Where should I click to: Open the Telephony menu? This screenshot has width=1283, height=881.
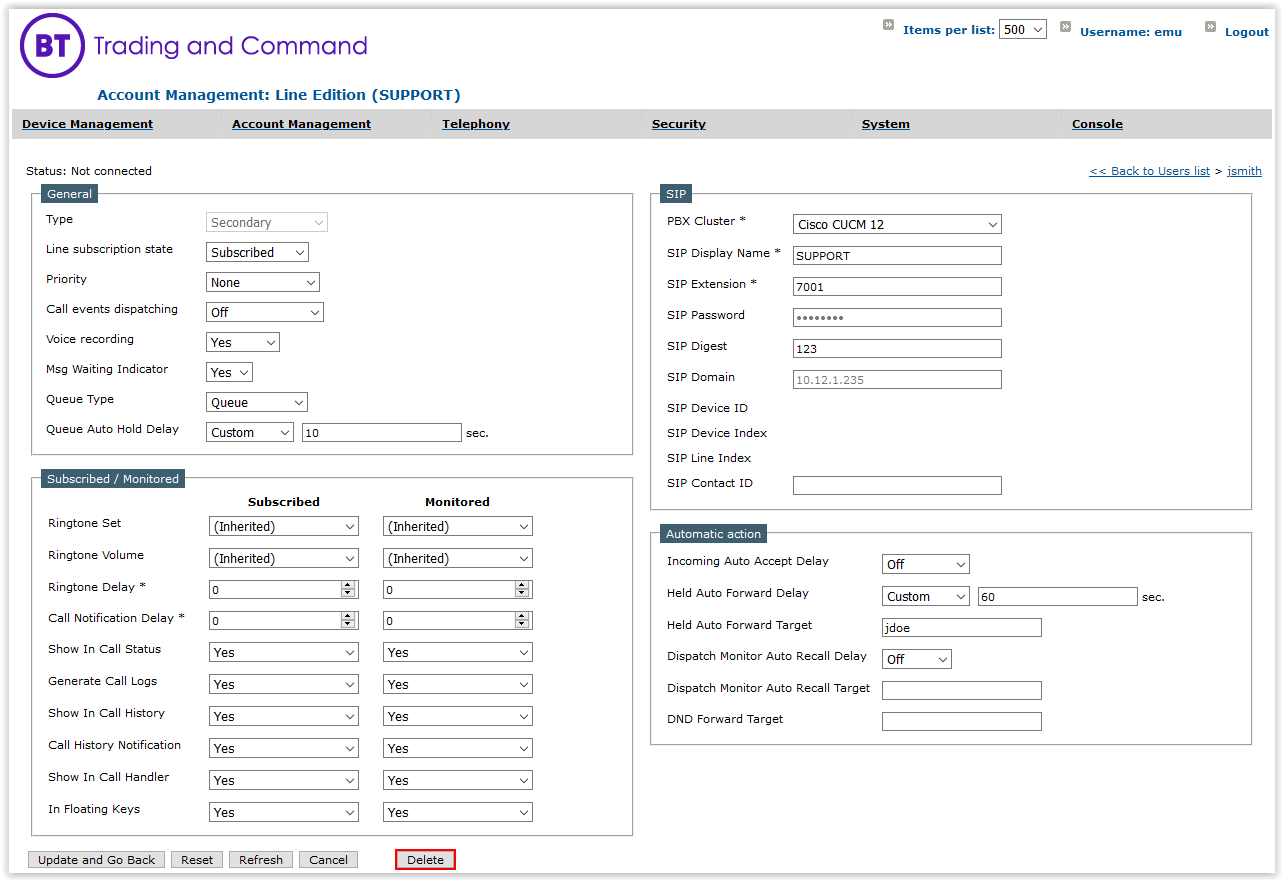(x=476, y=124)
